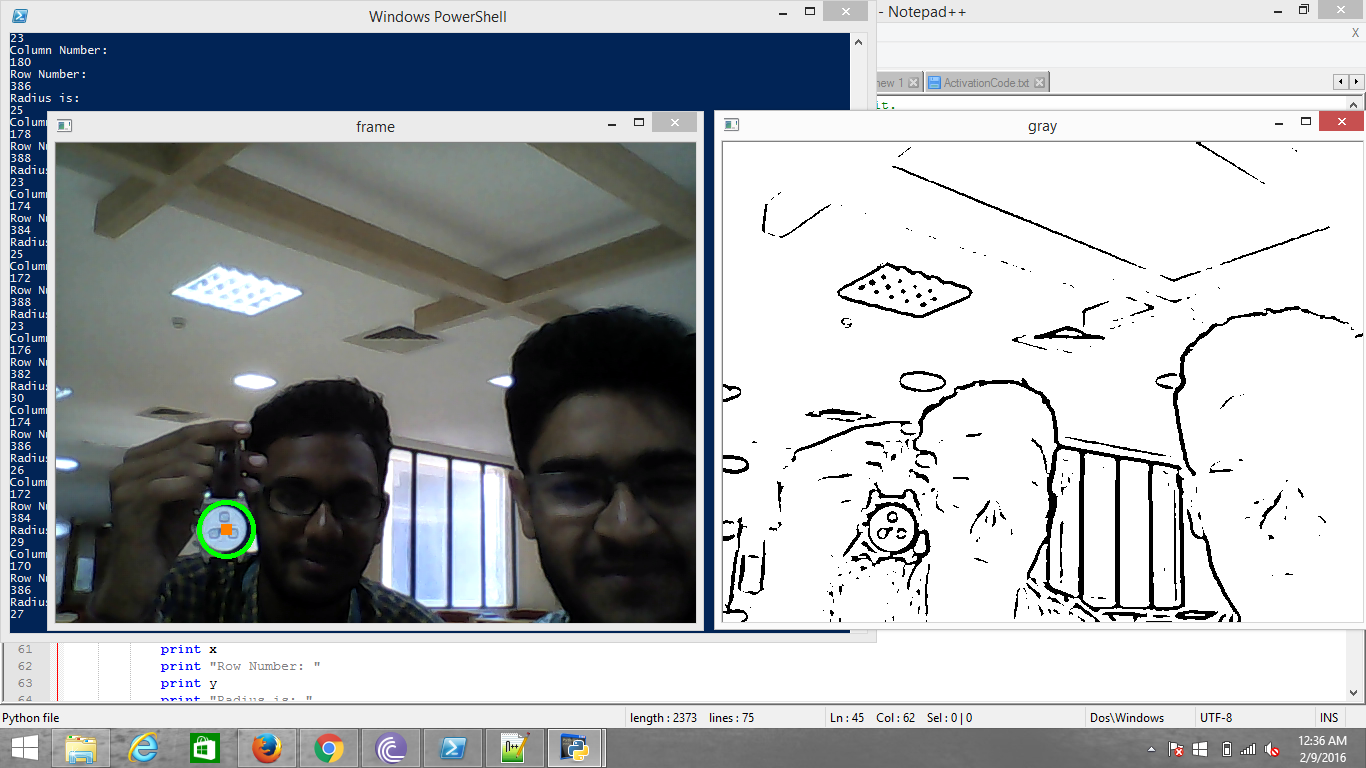Switch to the new 1 tab
1366x768 pixels.
click(x=892, y=82)
